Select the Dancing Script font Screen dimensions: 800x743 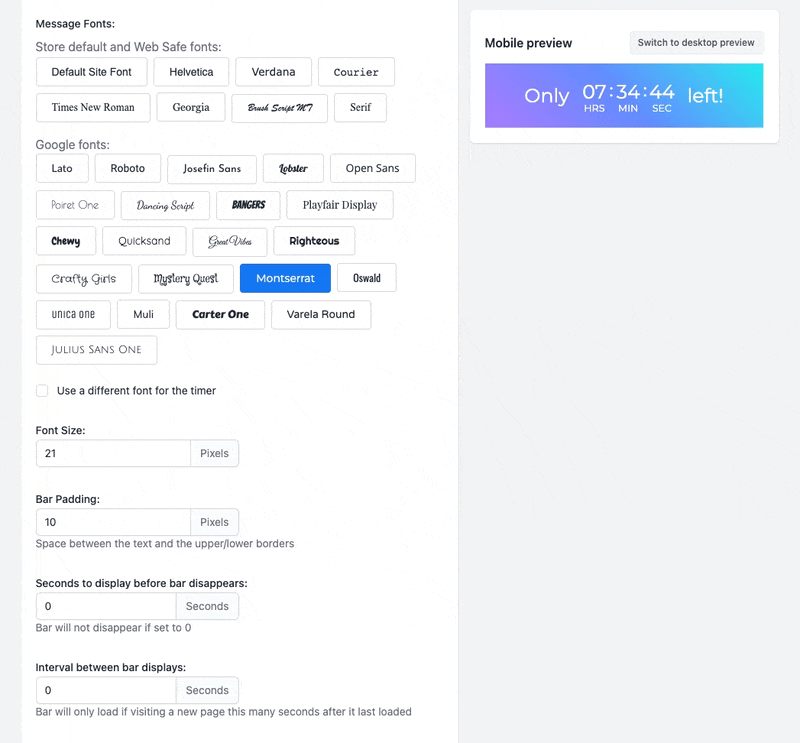click(165, 205)
